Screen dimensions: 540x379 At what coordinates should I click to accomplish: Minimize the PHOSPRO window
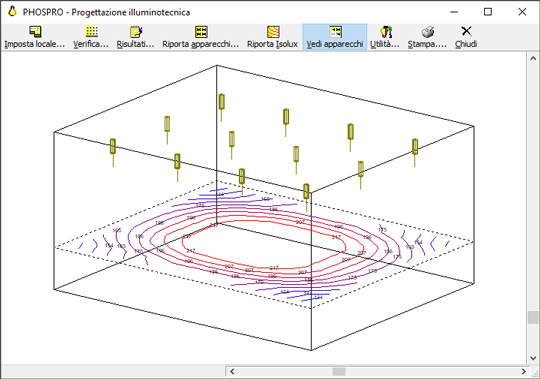454,12
